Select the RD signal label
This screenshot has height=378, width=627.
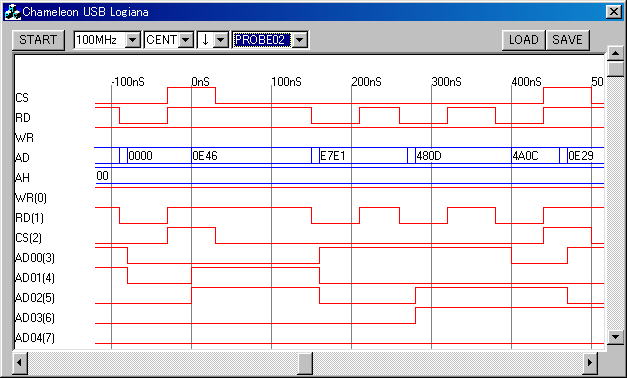point(23,118)
